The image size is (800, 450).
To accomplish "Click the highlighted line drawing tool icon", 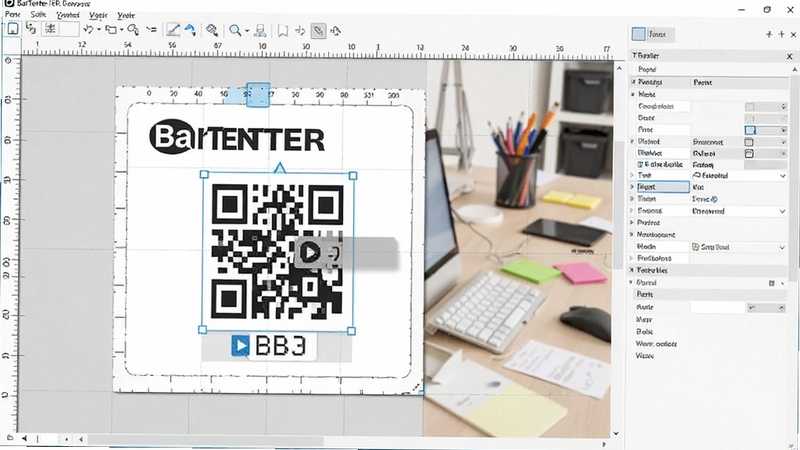I will point(173,30).
